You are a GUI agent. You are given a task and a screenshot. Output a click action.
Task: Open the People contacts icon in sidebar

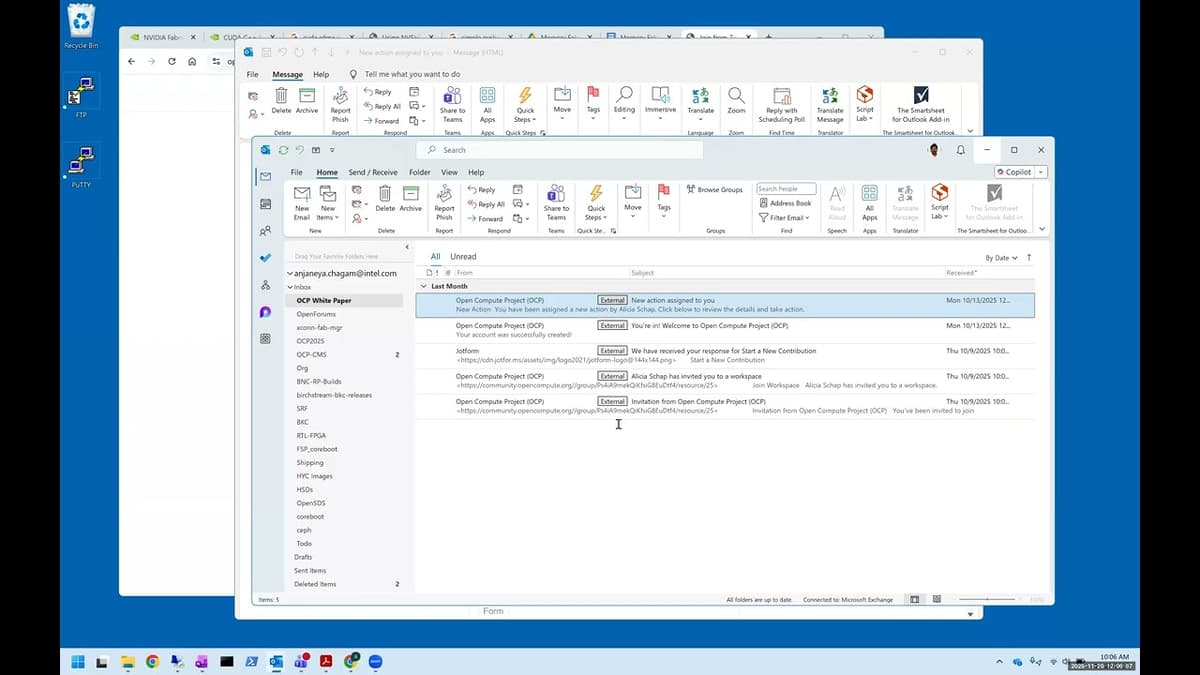pos(265,231)
